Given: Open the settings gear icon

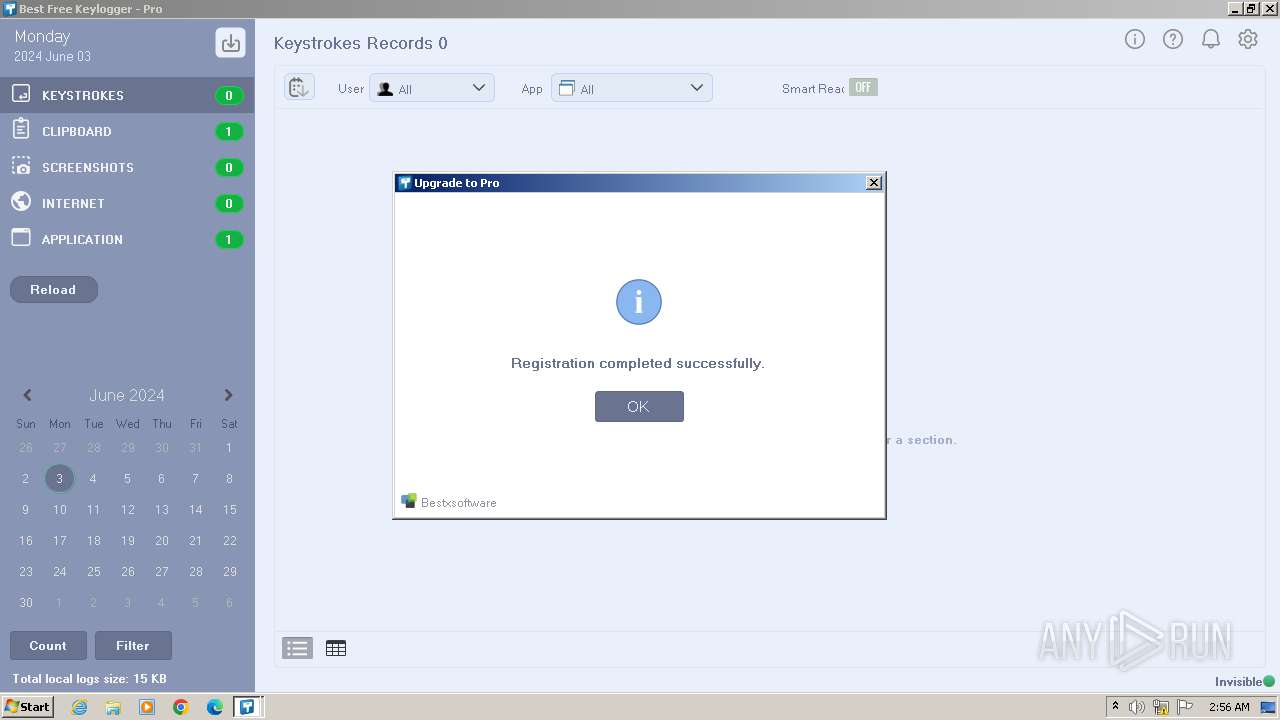Looking at the screenshot, I should click(1248, 39).
